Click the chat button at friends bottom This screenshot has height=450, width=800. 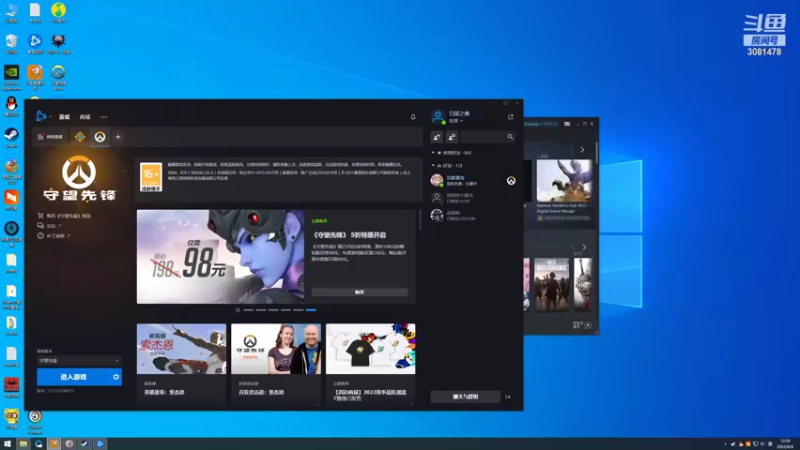click(465, 396)
